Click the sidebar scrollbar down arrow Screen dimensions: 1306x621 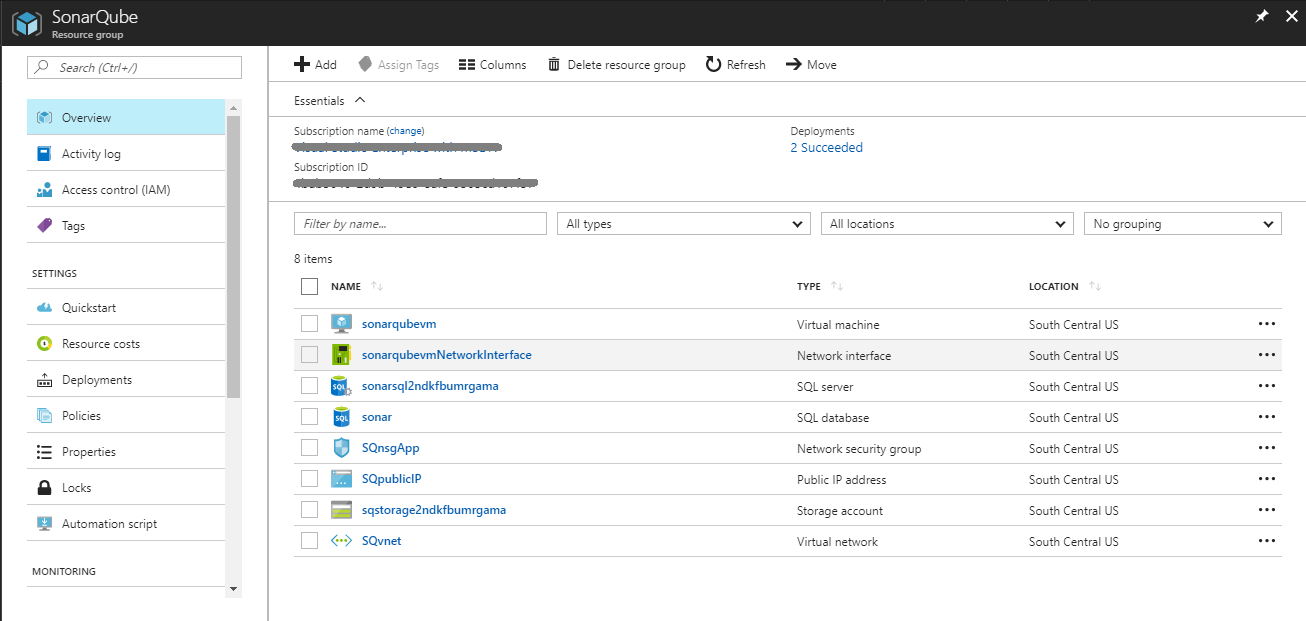click(234, 589)
